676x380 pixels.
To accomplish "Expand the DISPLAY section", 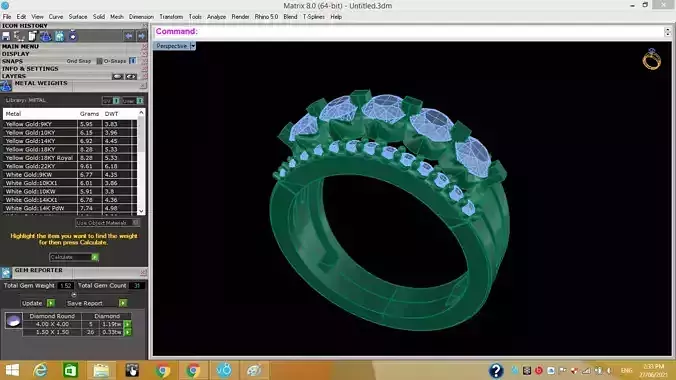I will coord(16,54).
